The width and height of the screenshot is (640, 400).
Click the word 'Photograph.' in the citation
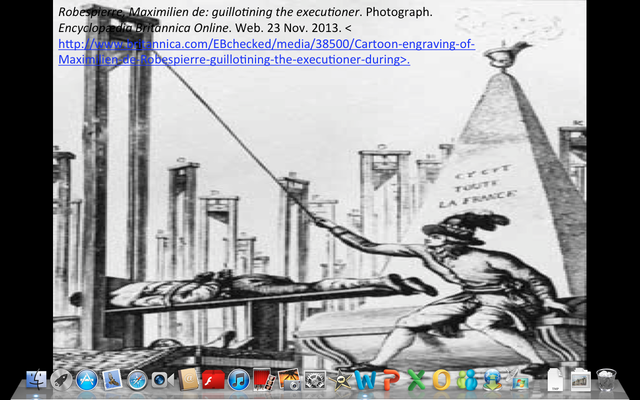pyautogui.click(x=399, y=12)
